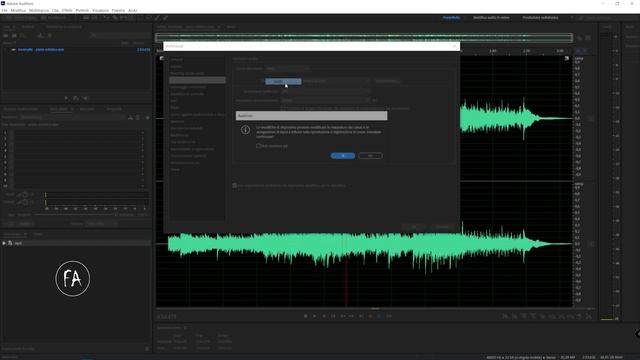Click the sample rate info in the status bar

tap(521, 358)
